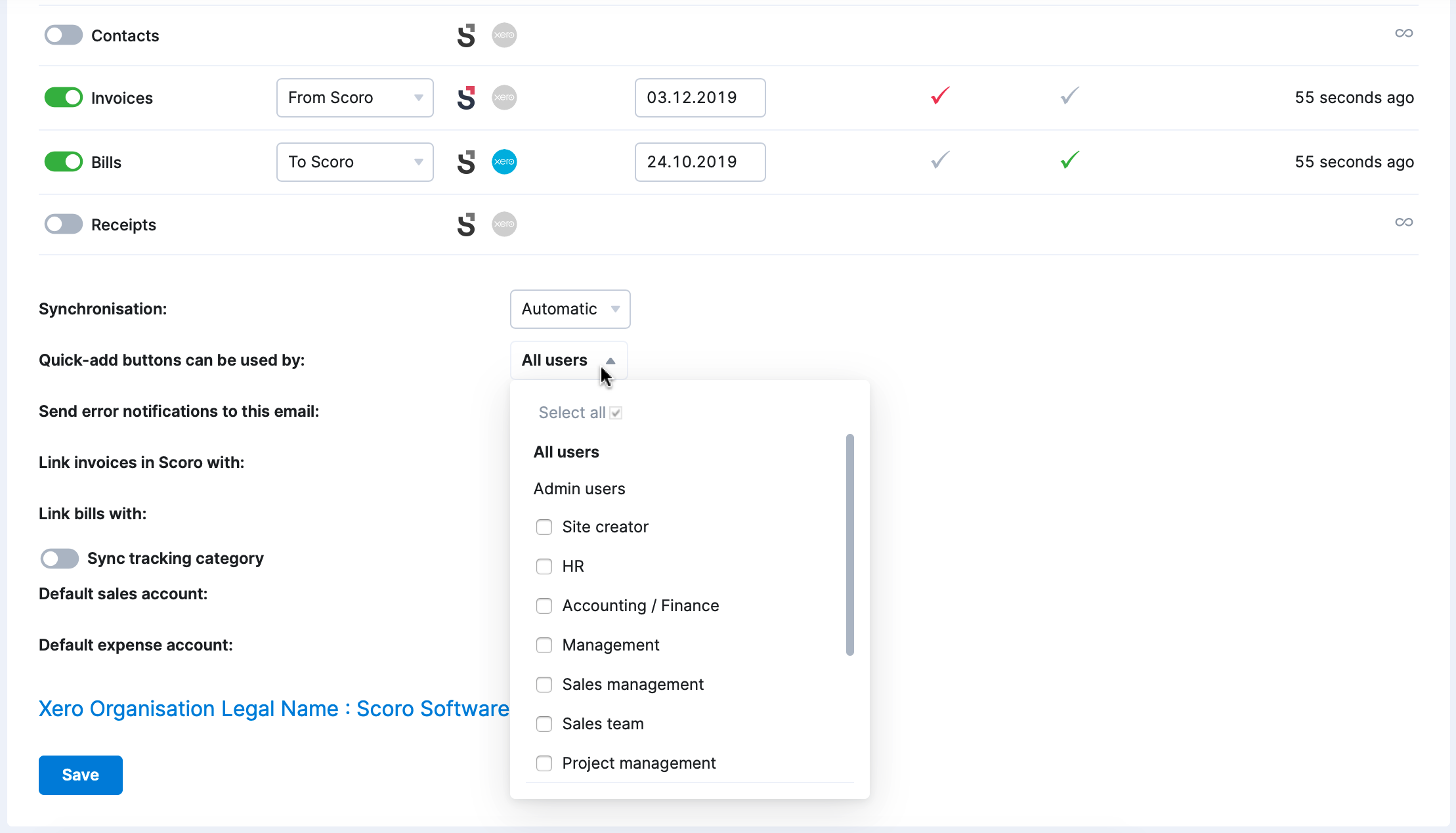Select Admin users option in list

[x=580, y=489]
